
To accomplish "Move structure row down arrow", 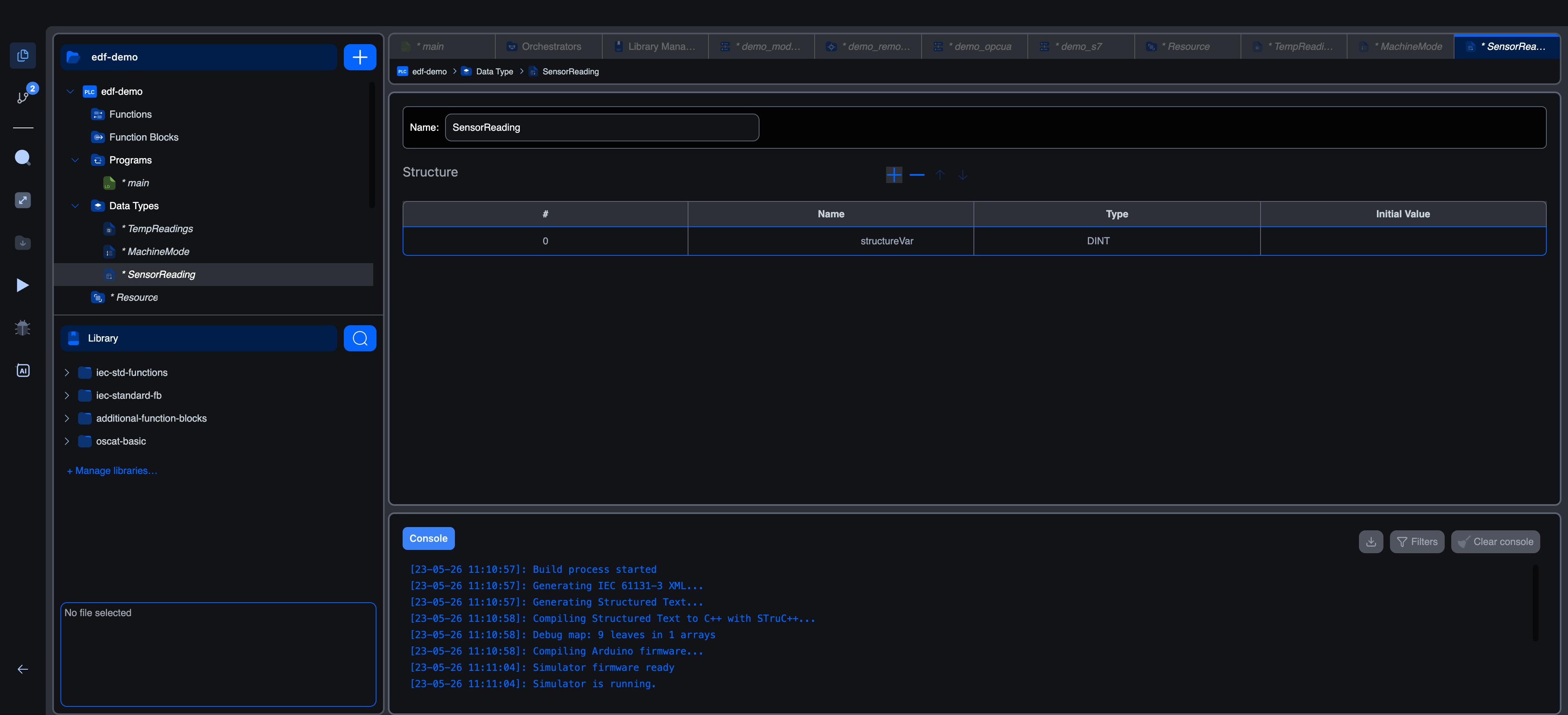I will [x=962, y=175].
